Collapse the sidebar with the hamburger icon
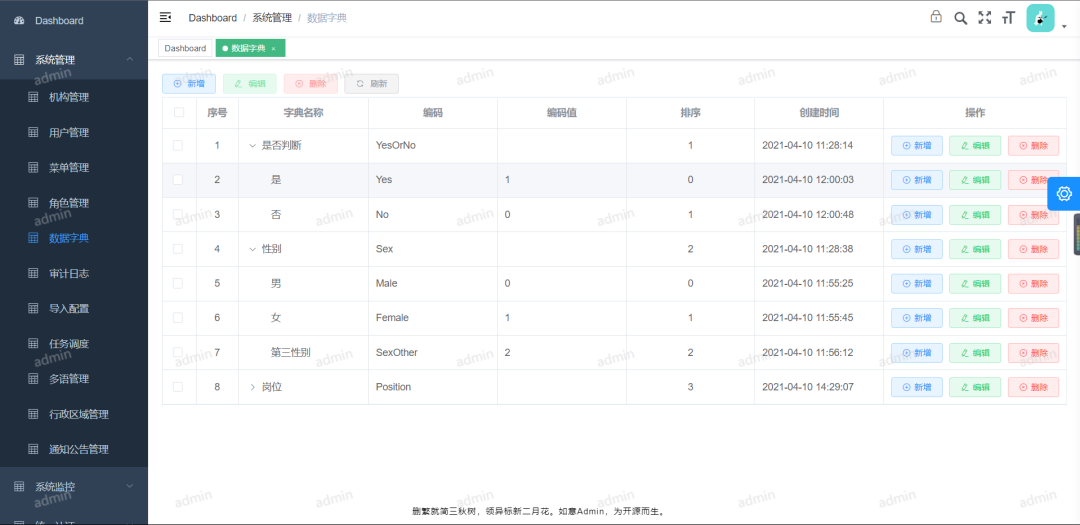 point(166,17)
